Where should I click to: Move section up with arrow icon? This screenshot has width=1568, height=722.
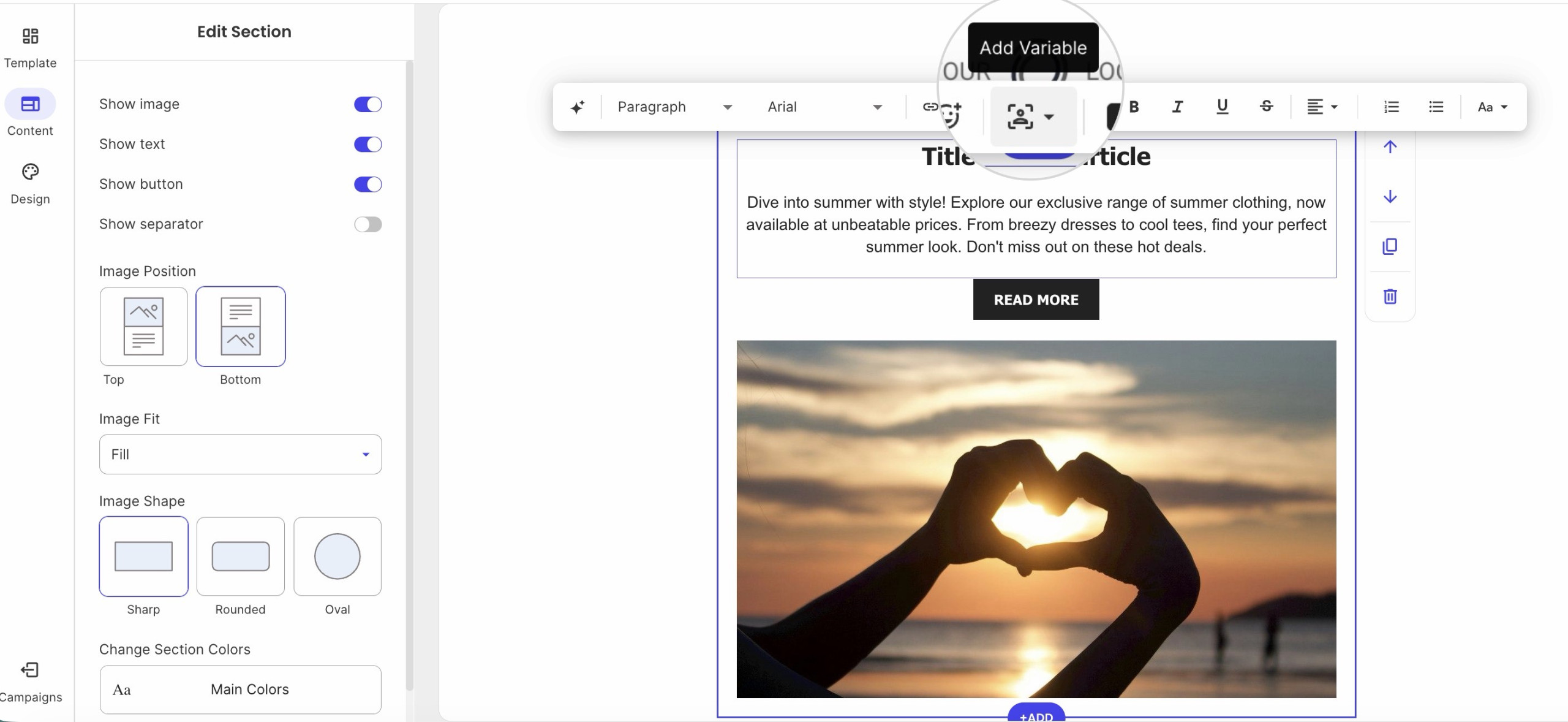click(1390, 147)
